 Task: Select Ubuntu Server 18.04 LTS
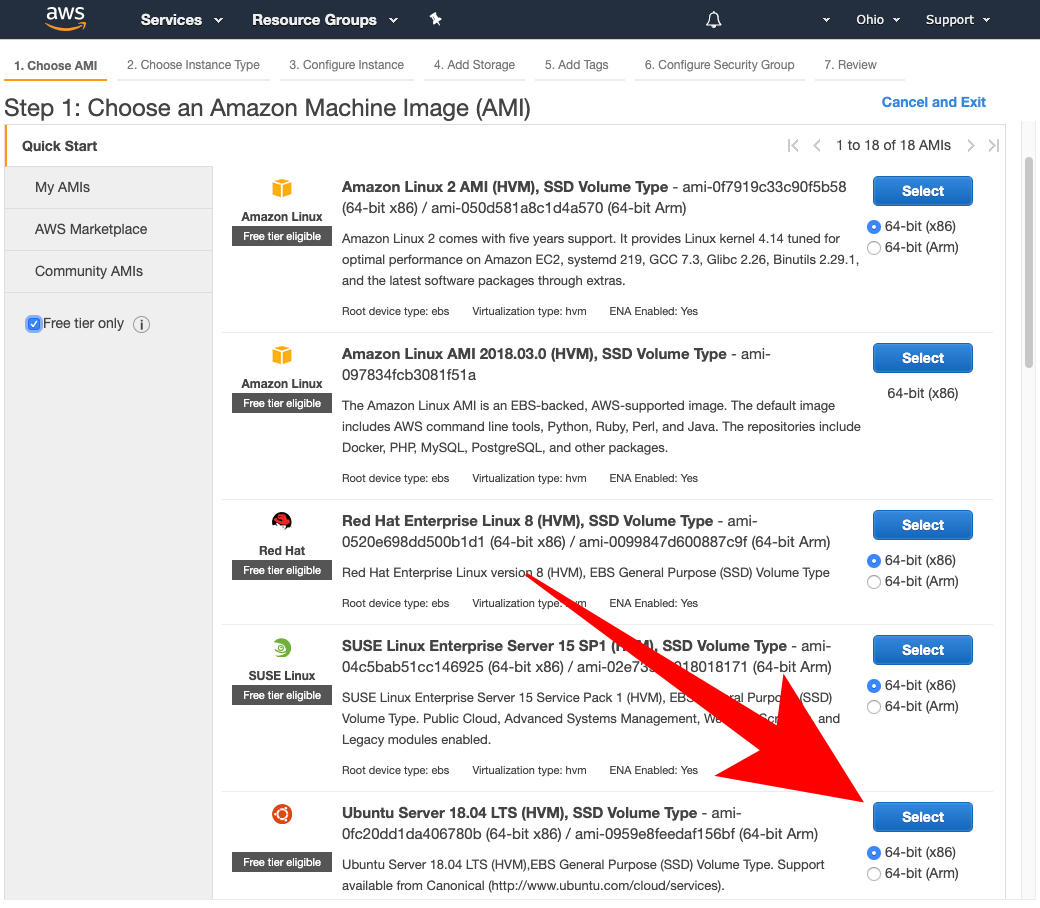923,817
